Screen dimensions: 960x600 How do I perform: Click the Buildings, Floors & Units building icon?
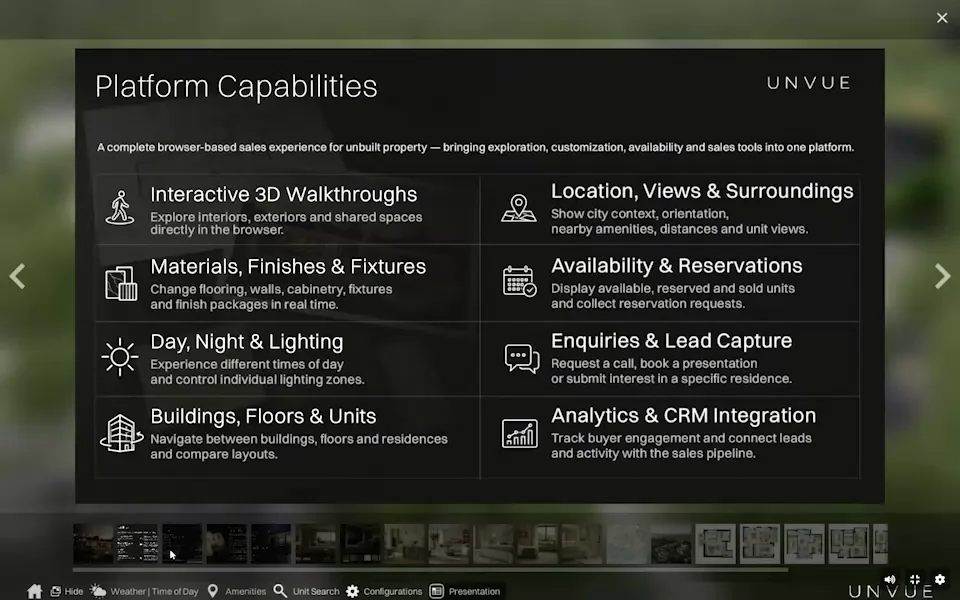click(x=121, y=433)
